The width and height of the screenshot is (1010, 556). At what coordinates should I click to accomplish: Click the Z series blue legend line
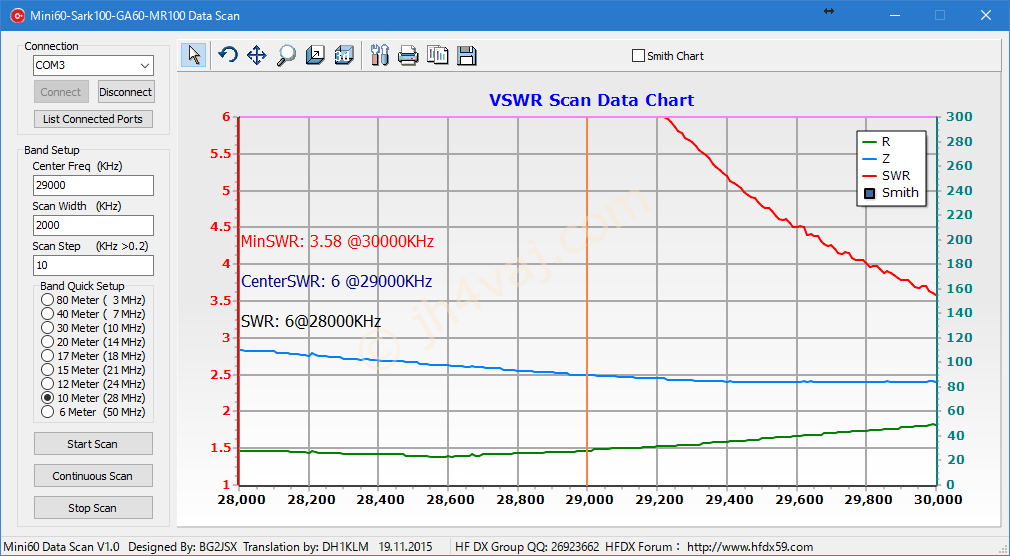click(x=869, y=158)
